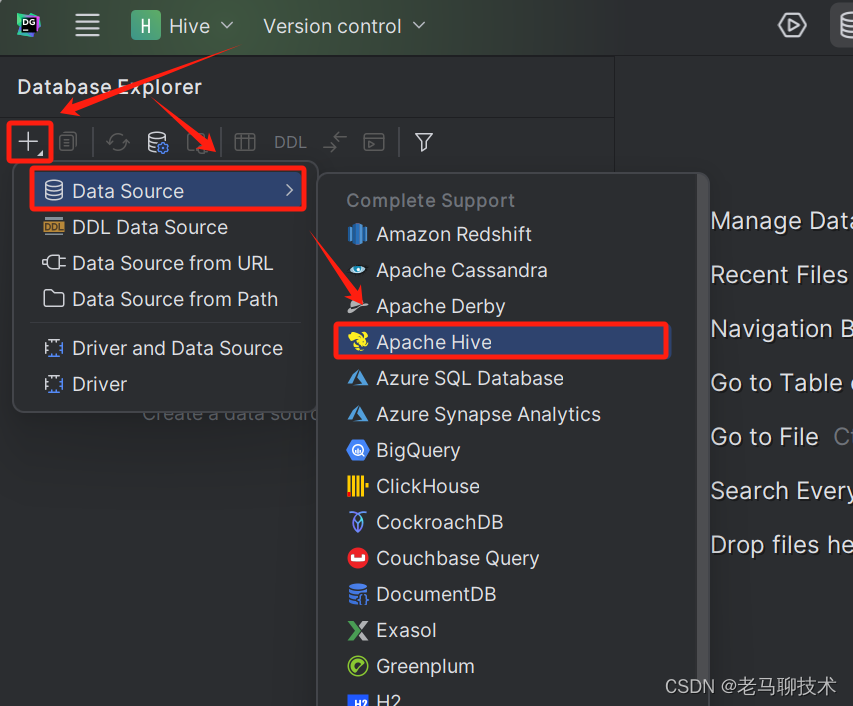Click the Refresh toolbar icon

118,143
